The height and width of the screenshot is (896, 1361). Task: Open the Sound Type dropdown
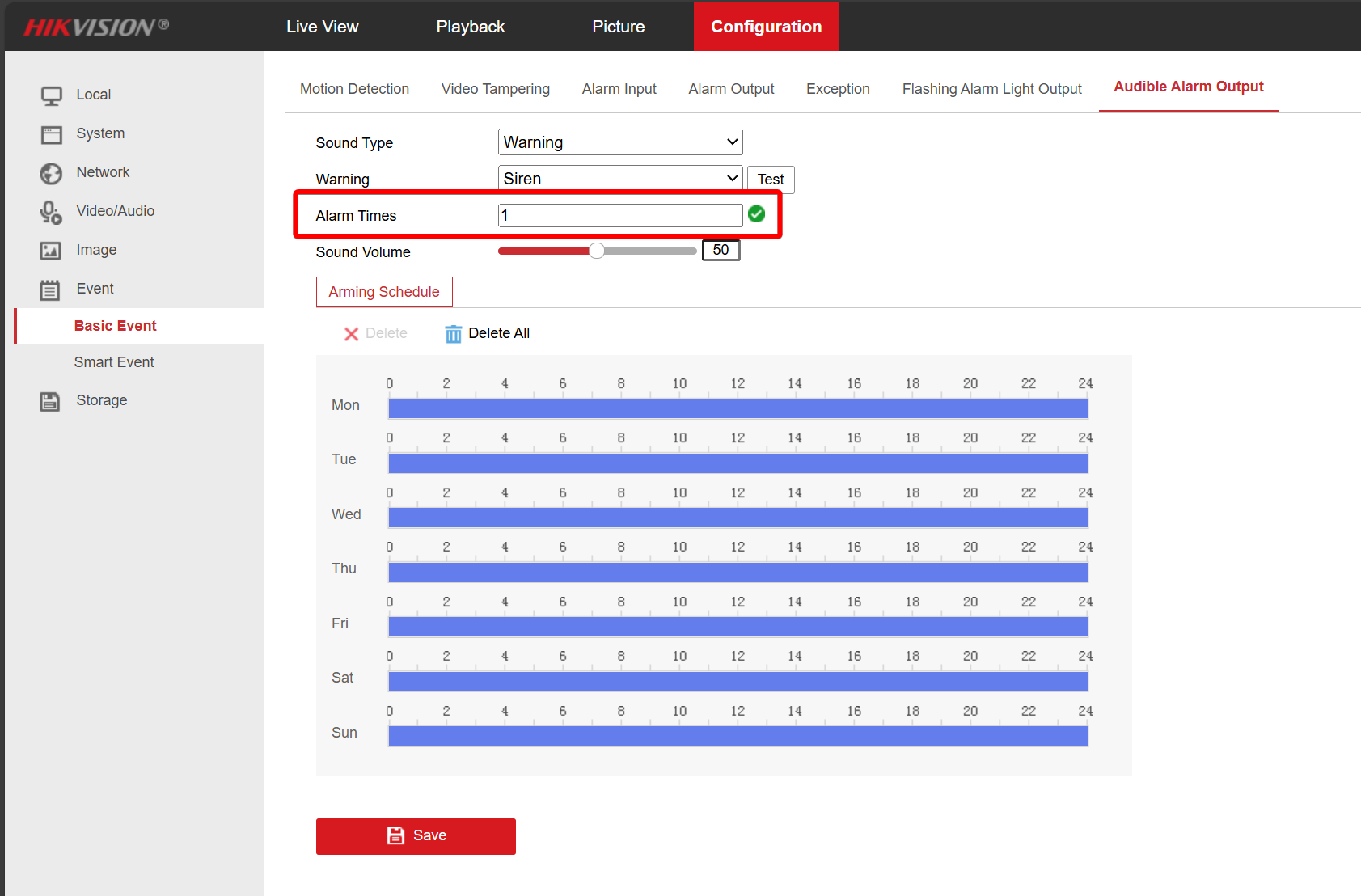click(x=619, y=142)
